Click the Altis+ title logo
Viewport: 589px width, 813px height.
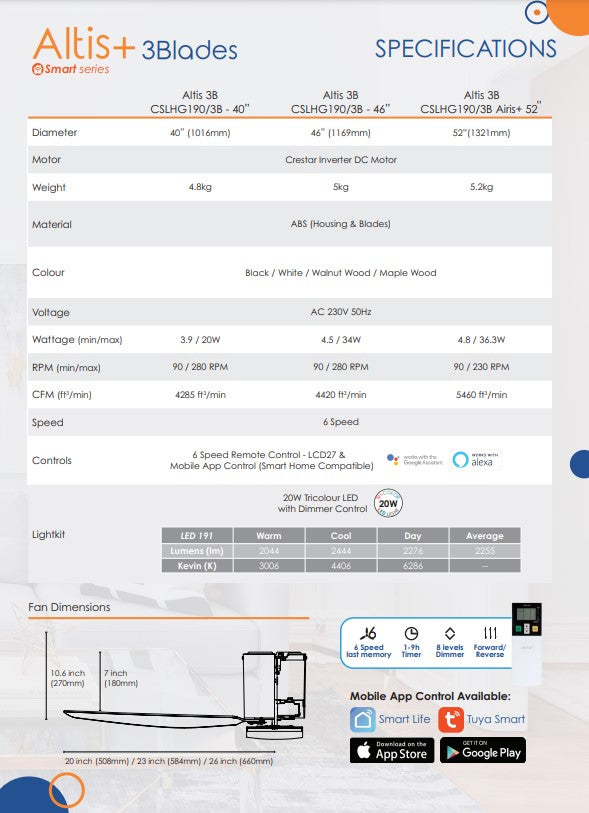coord(84,44)
